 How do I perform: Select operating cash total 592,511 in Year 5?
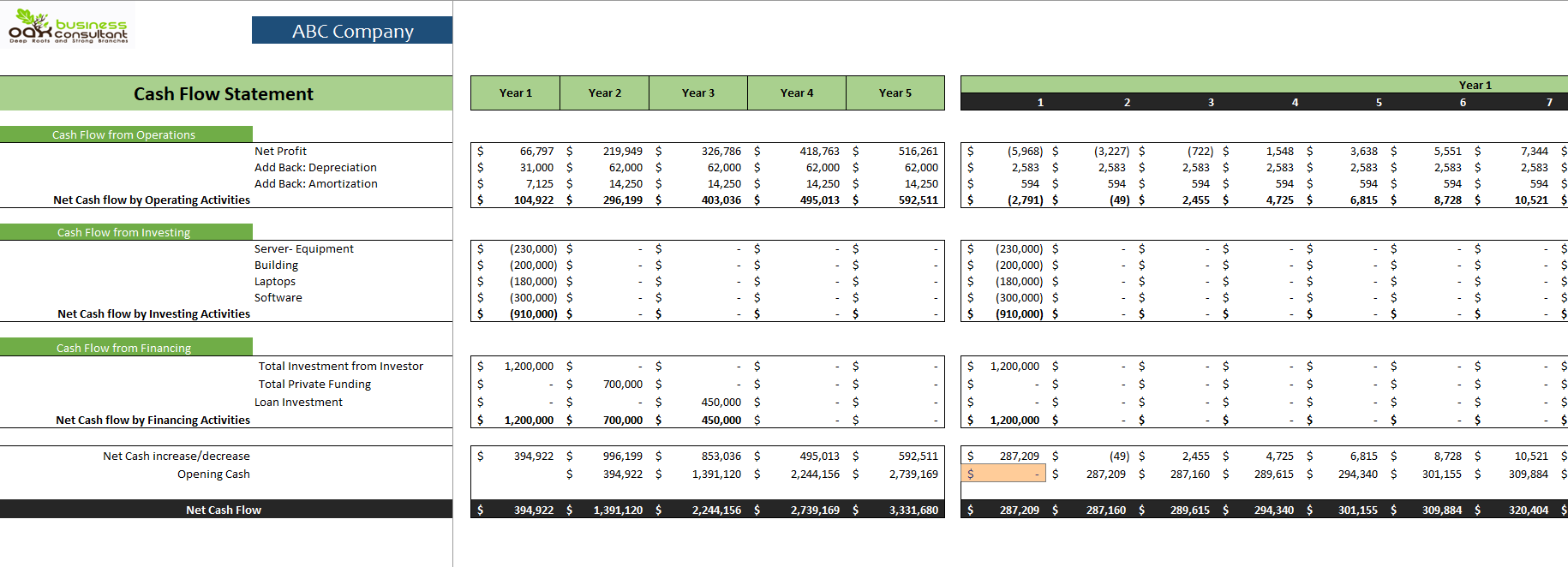click(x=919, y=200)
